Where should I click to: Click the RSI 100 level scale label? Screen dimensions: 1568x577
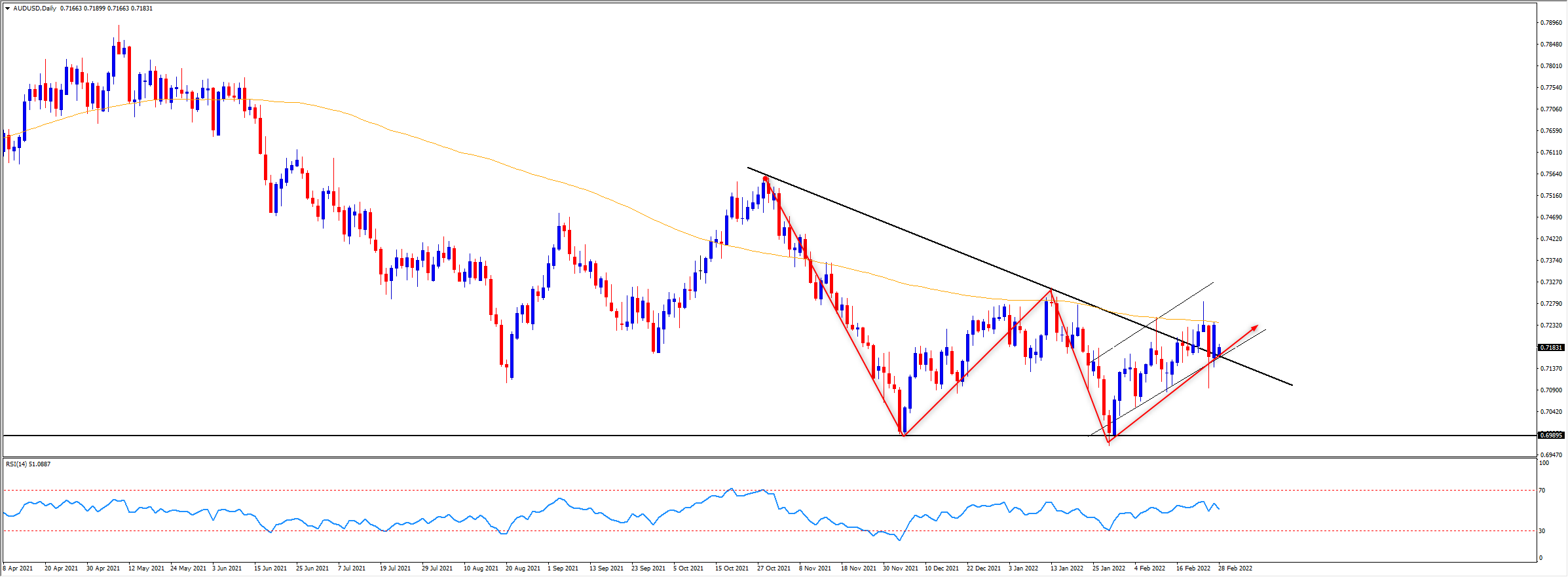1544,463
